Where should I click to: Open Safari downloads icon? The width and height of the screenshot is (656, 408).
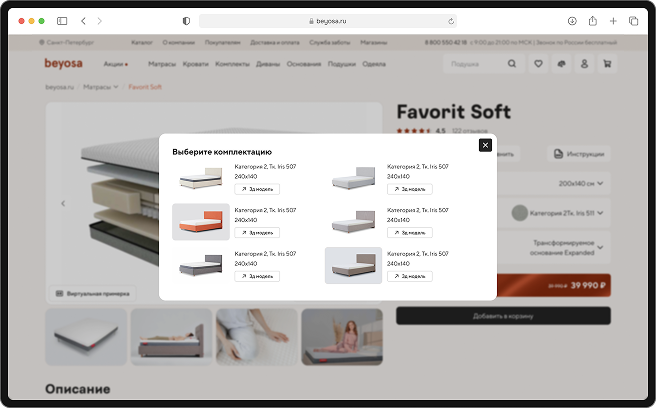click(572, 21)
